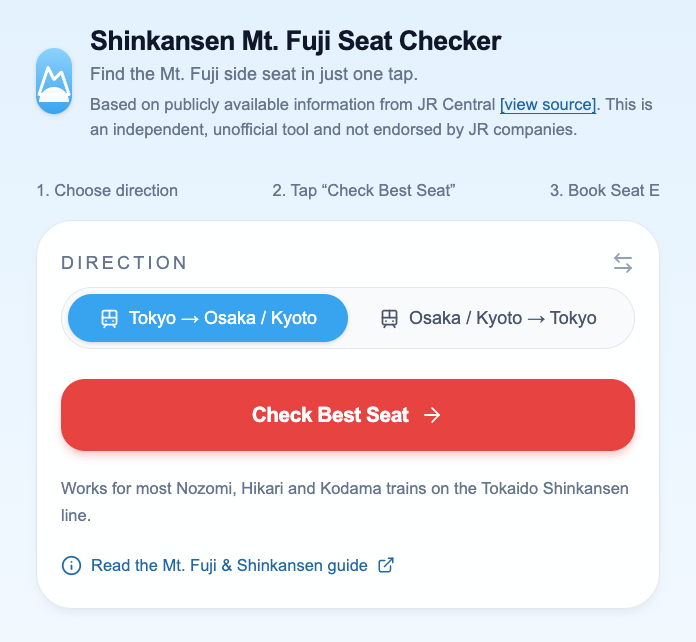This screenshot has width=696, height=642.
Task: Click train icon beside Tokyo → Osaka / Kyoto
Action: (x=109, y=318)
